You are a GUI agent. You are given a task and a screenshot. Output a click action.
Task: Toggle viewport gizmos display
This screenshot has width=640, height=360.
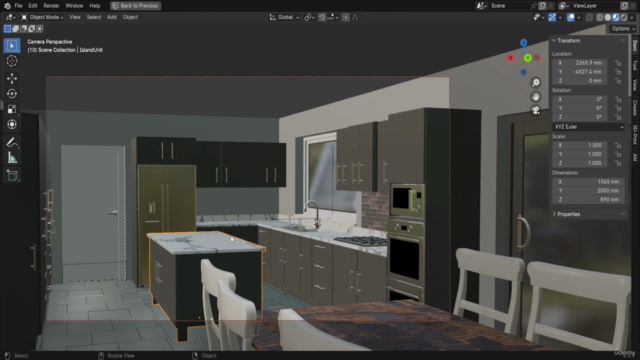click(x=552, y=17)
